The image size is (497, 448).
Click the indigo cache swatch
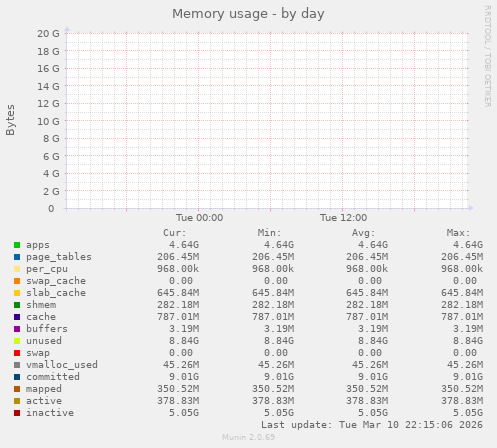(17, 317)
